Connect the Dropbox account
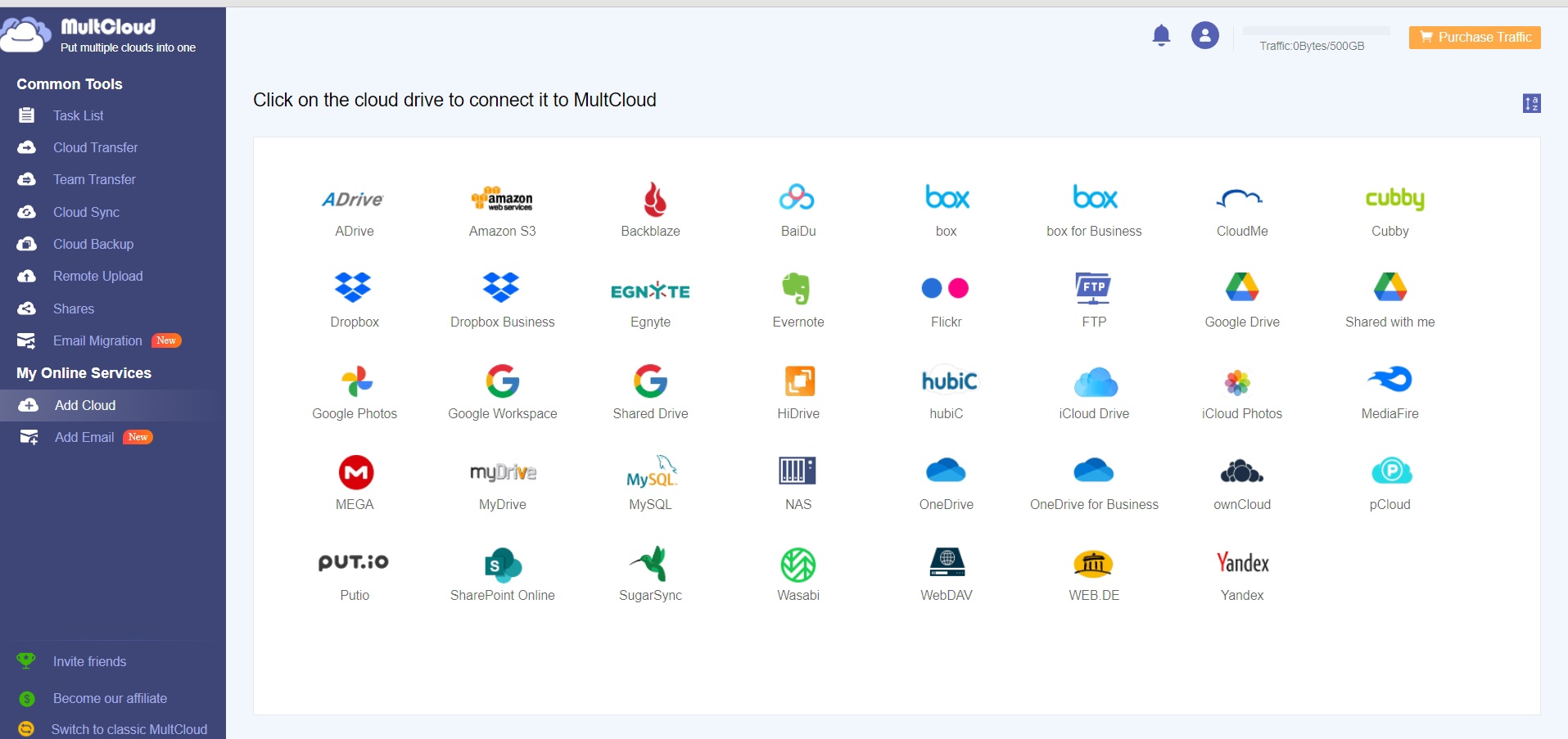 click(x=353, y=288)
